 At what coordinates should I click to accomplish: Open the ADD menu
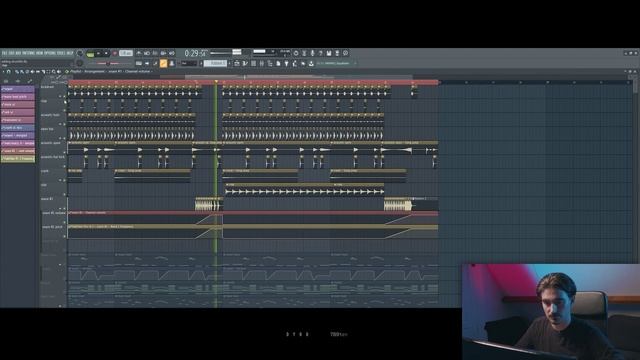tap(18, 53)
